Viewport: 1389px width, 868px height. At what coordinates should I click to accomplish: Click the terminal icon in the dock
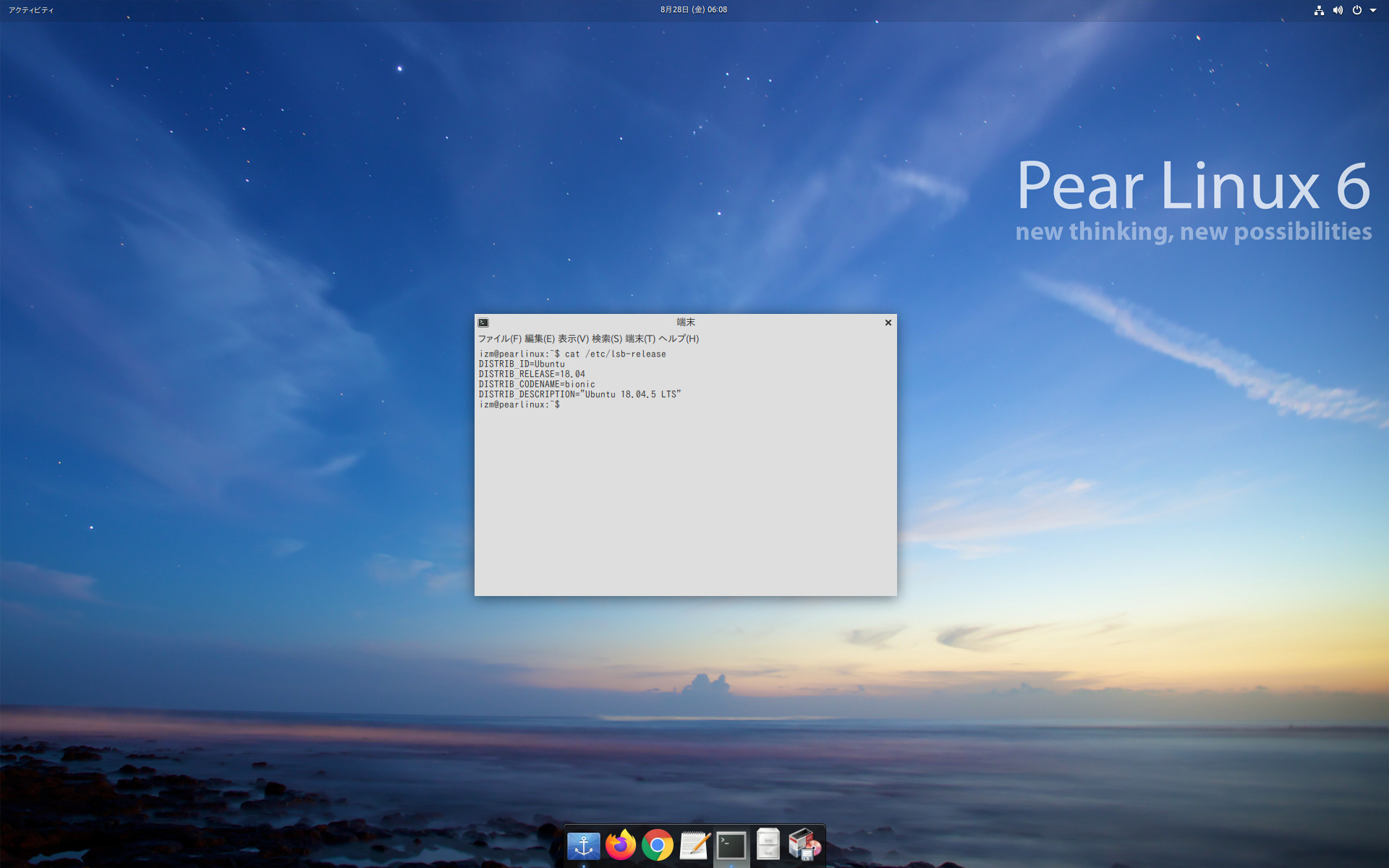(731, 845)
